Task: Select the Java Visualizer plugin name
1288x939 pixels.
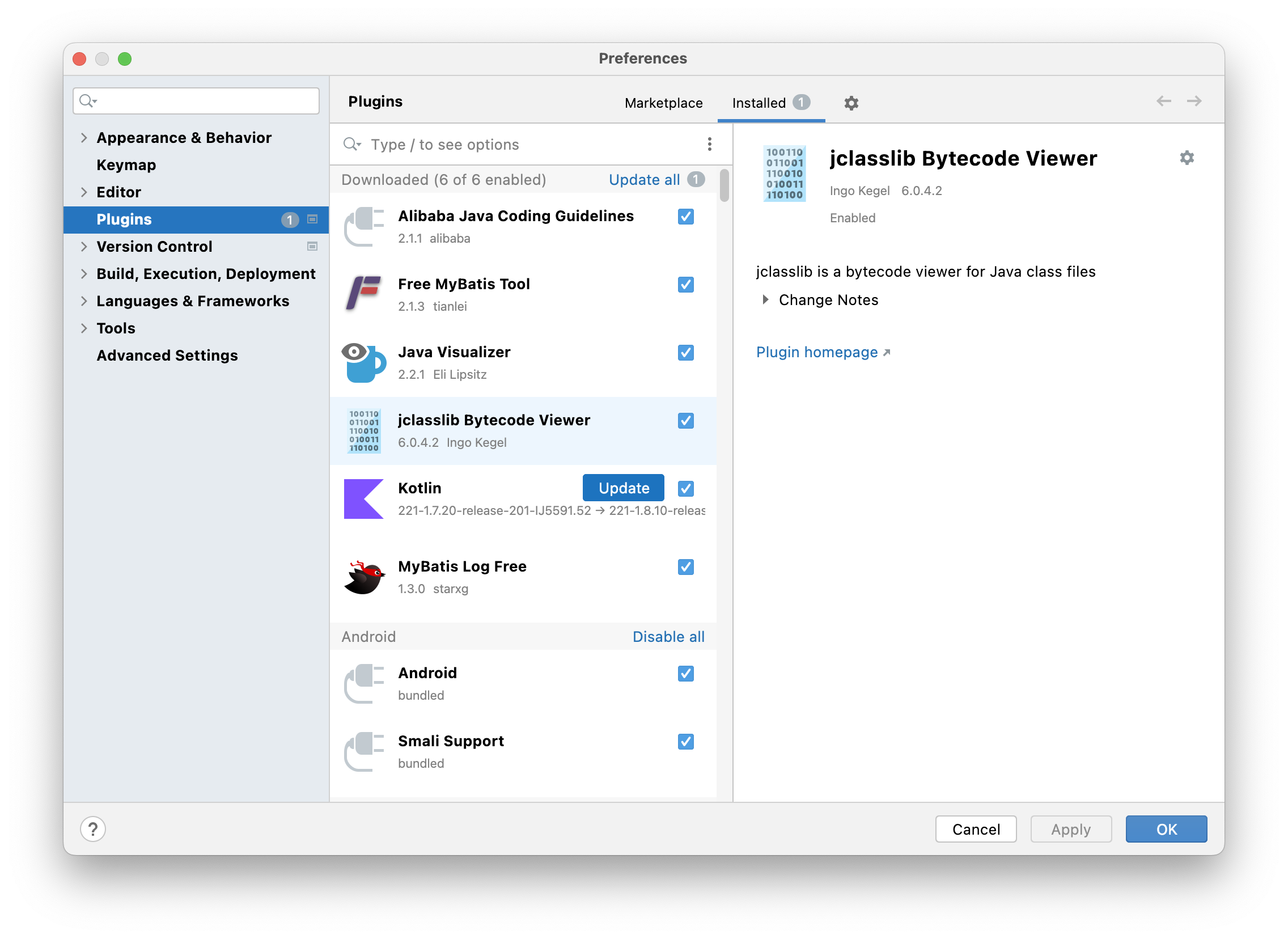Action: coord(454,353)
